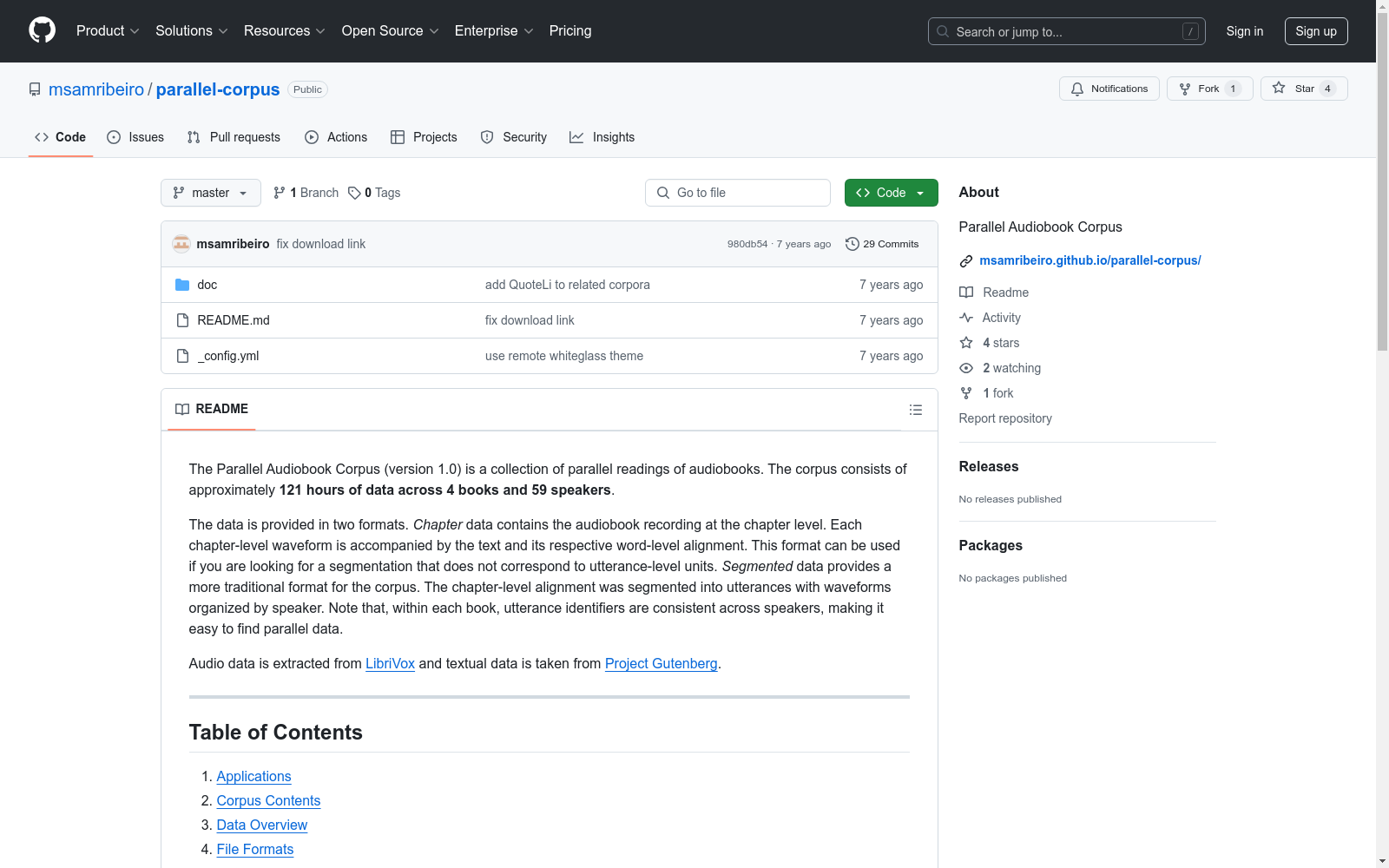
Task: Click the fork icon on Fork button
Action: pyautogui.click(x=1185, y=89)
